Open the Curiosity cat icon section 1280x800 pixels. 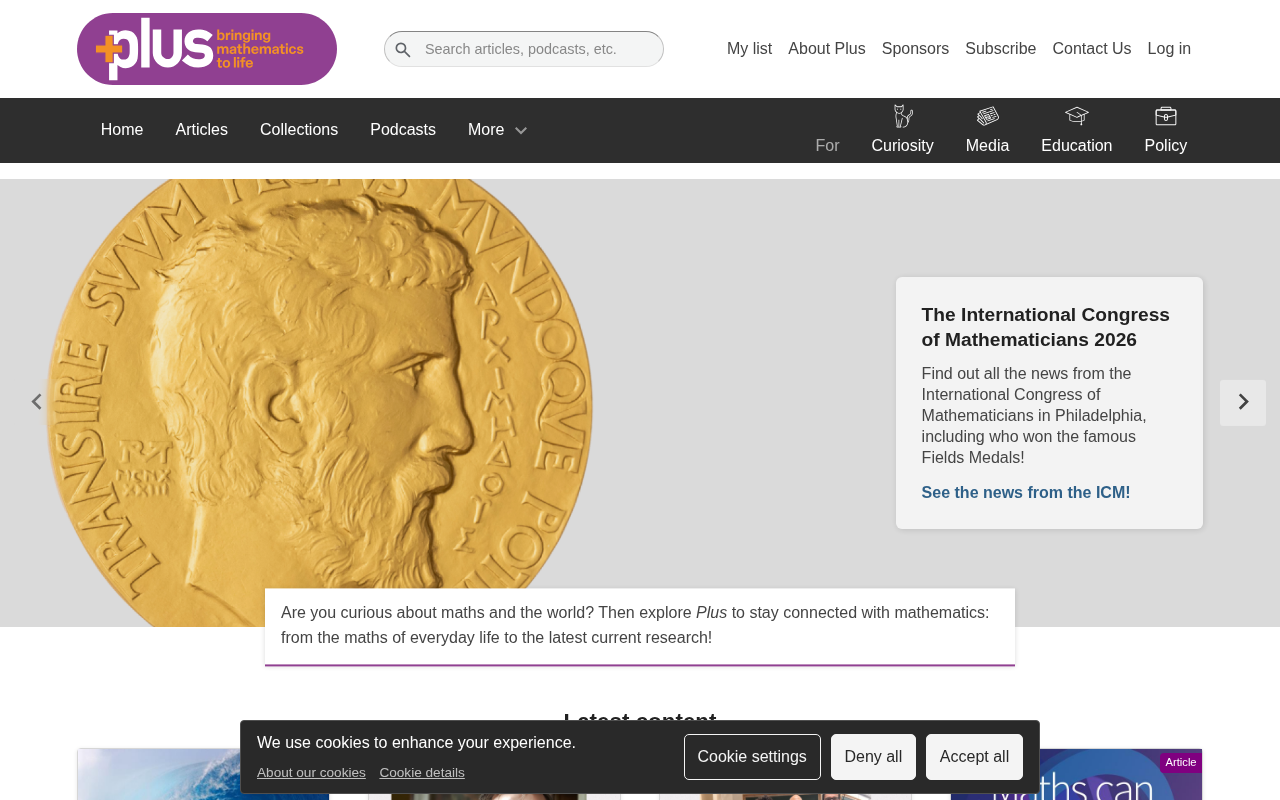click(902, 130)
